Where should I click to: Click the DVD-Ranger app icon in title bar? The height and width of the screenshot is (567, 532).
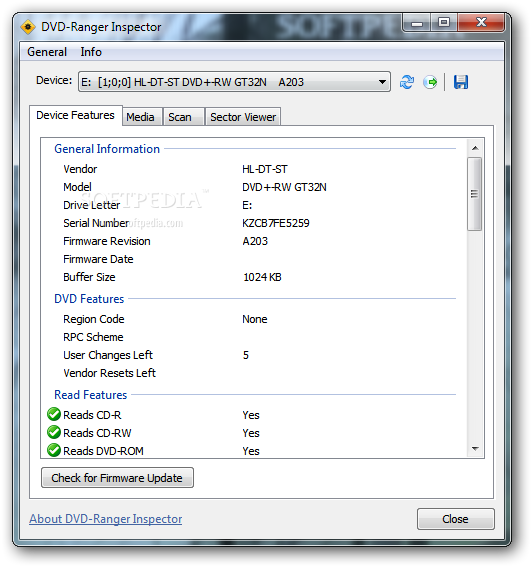(28, 27)
